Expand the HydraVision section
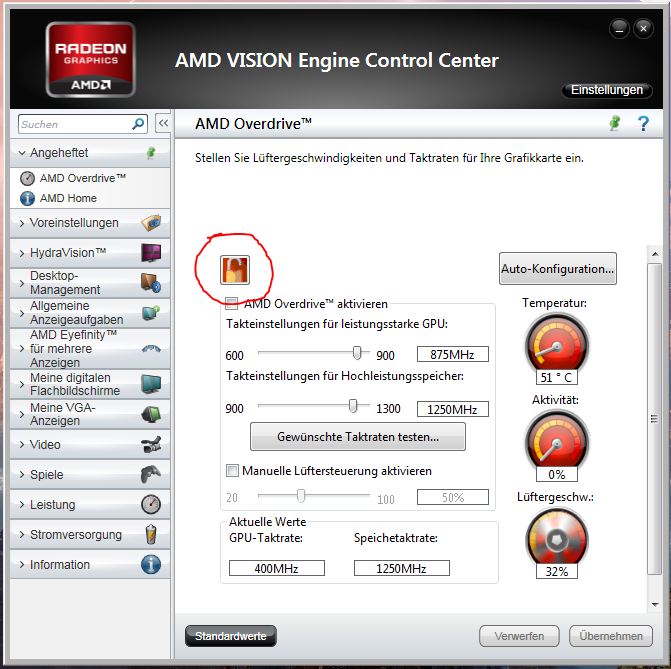 [21, 253]
